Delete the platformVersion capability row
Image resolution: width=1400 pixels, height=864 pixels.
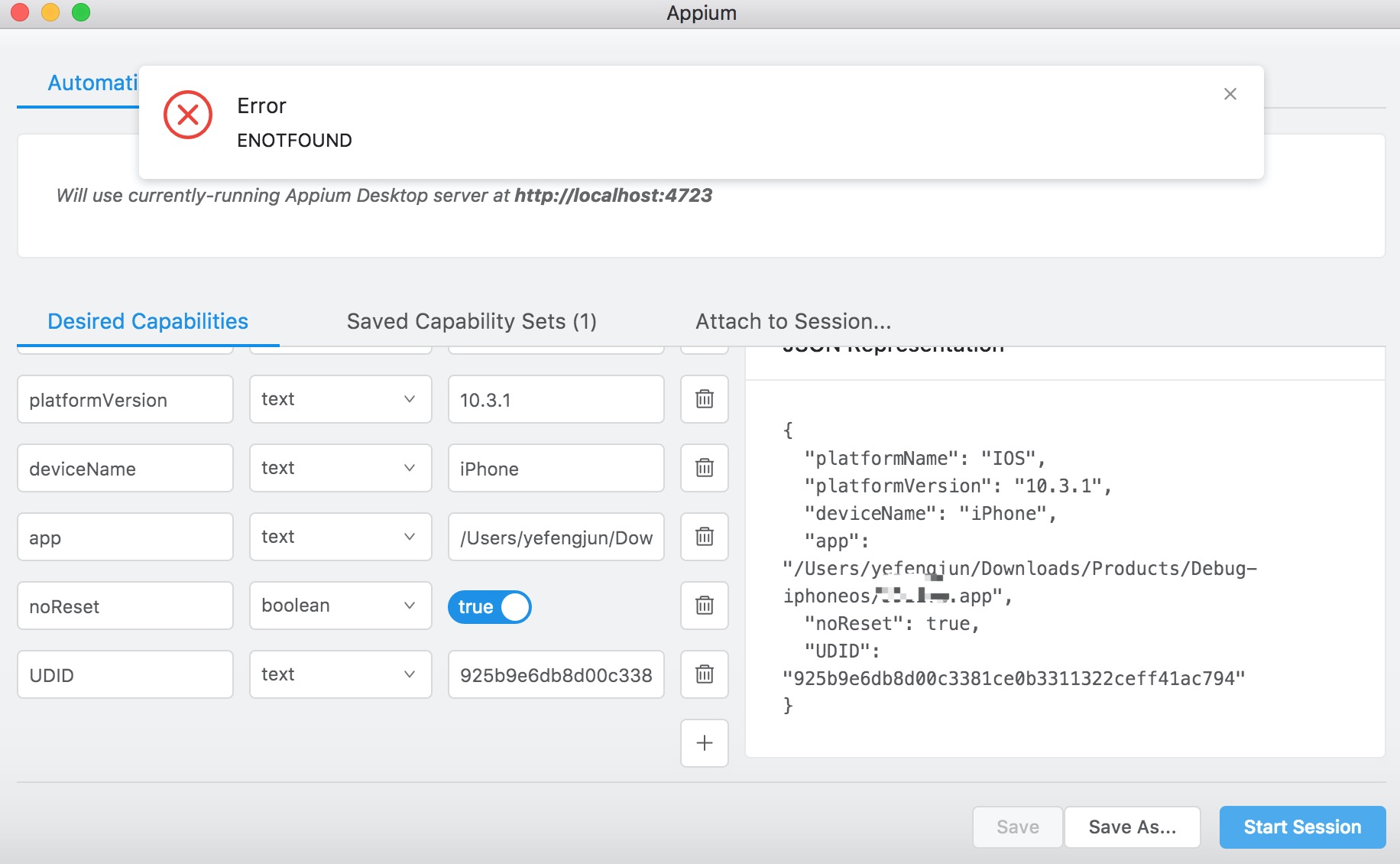(x=704, y=399)
